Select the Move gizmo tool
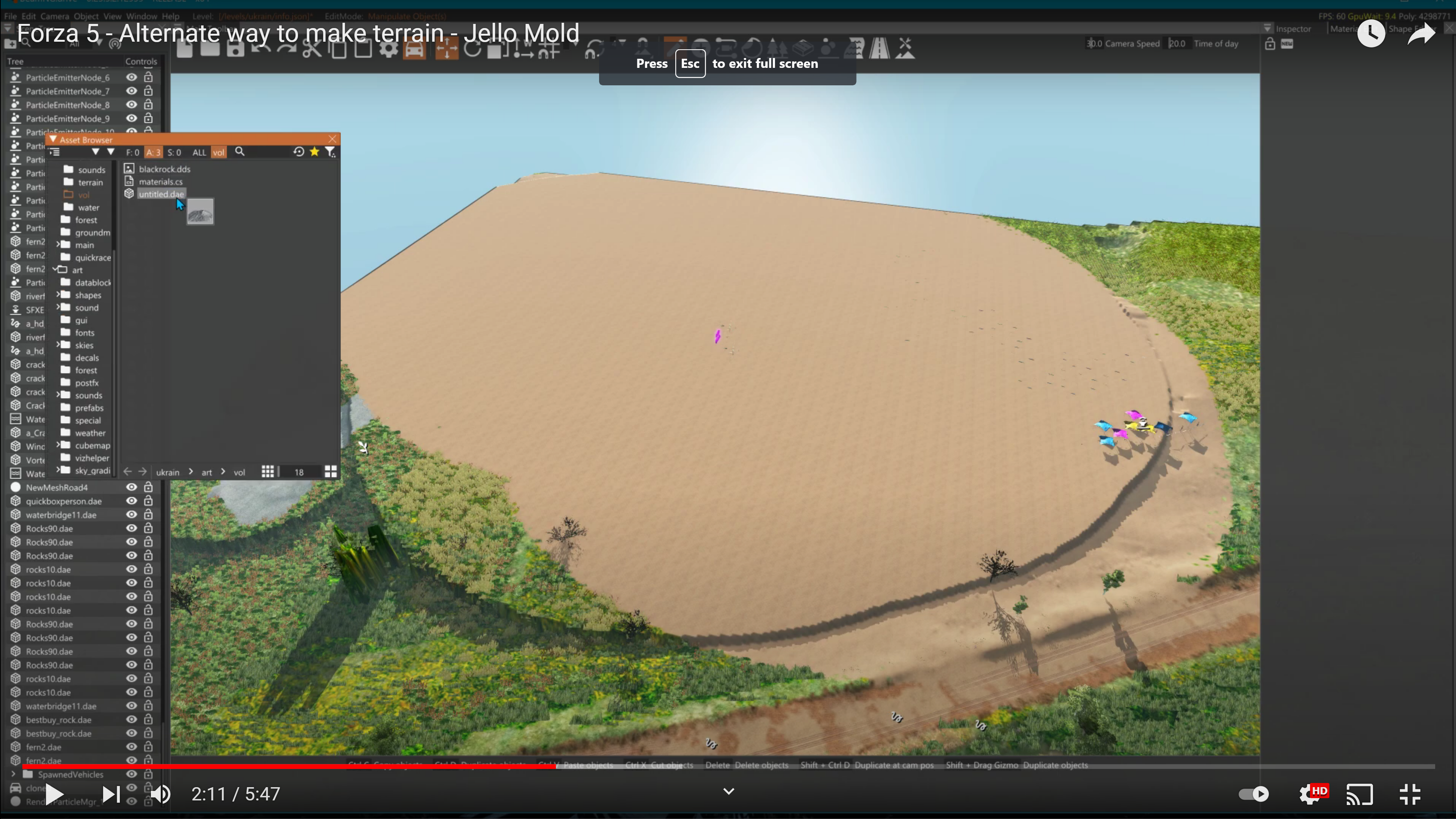Viewport: 1456px width, 819px height. (x=447, y=49)
